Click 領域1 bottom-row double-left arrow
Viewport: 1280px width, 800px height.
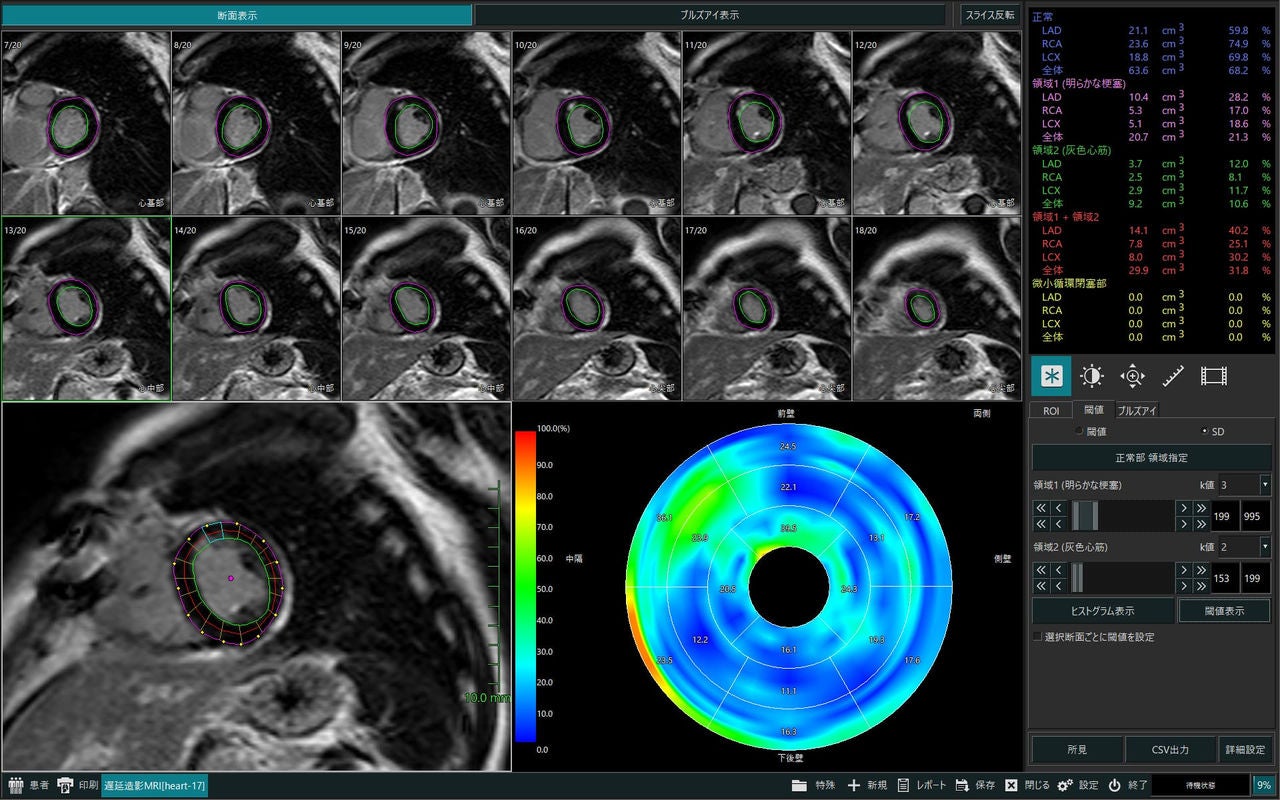[1041, 524]
